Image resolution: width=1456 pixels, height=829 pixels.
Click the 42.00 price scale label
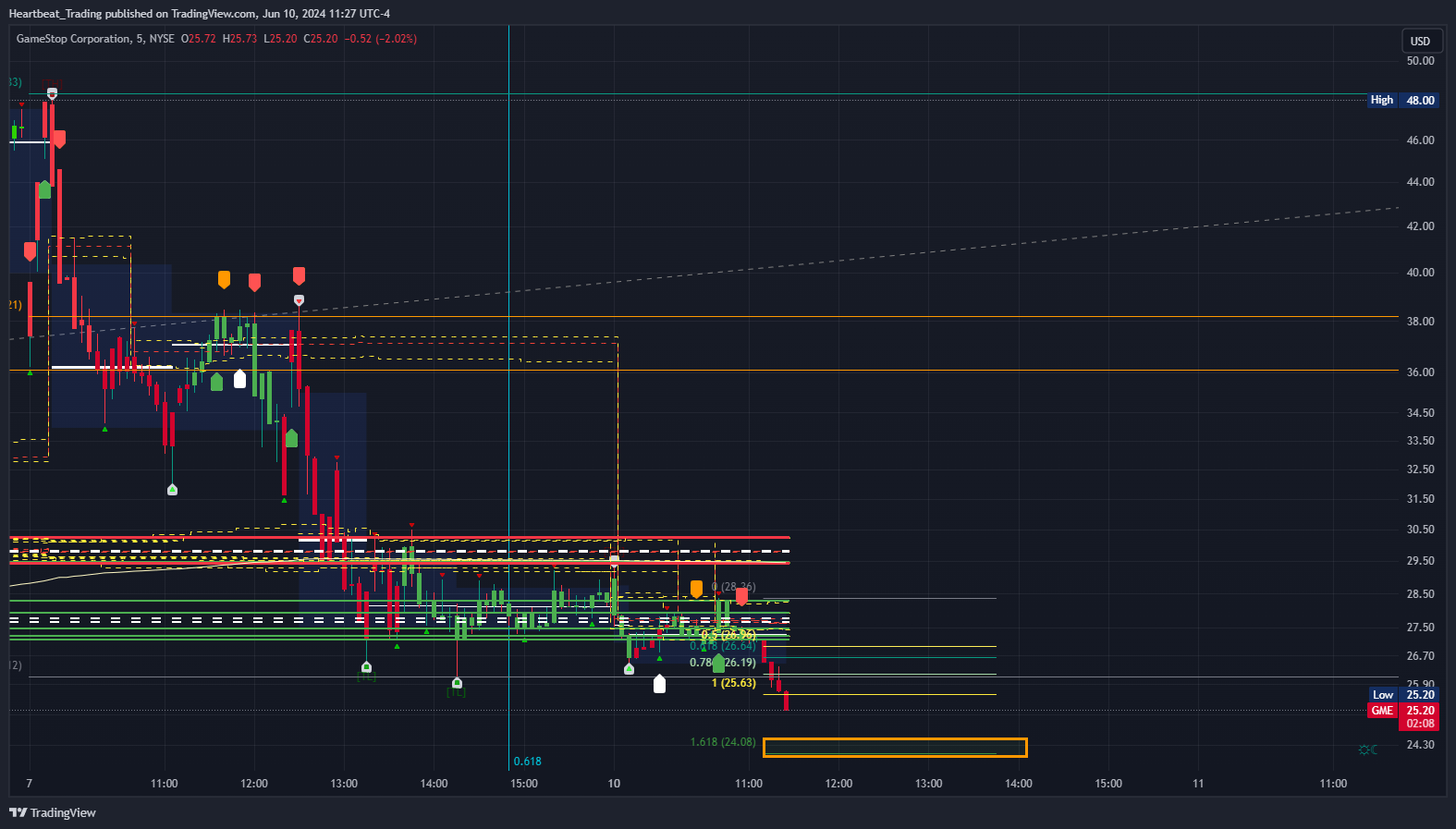click(x=1420, y=226)
